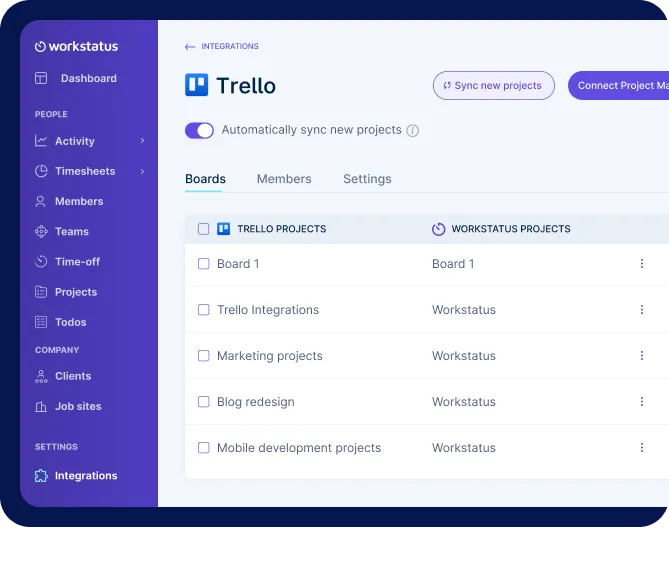669x569 pixels.
Task: Click 'Board 1' in Workstatus projects column
Action: coord(453,264)
